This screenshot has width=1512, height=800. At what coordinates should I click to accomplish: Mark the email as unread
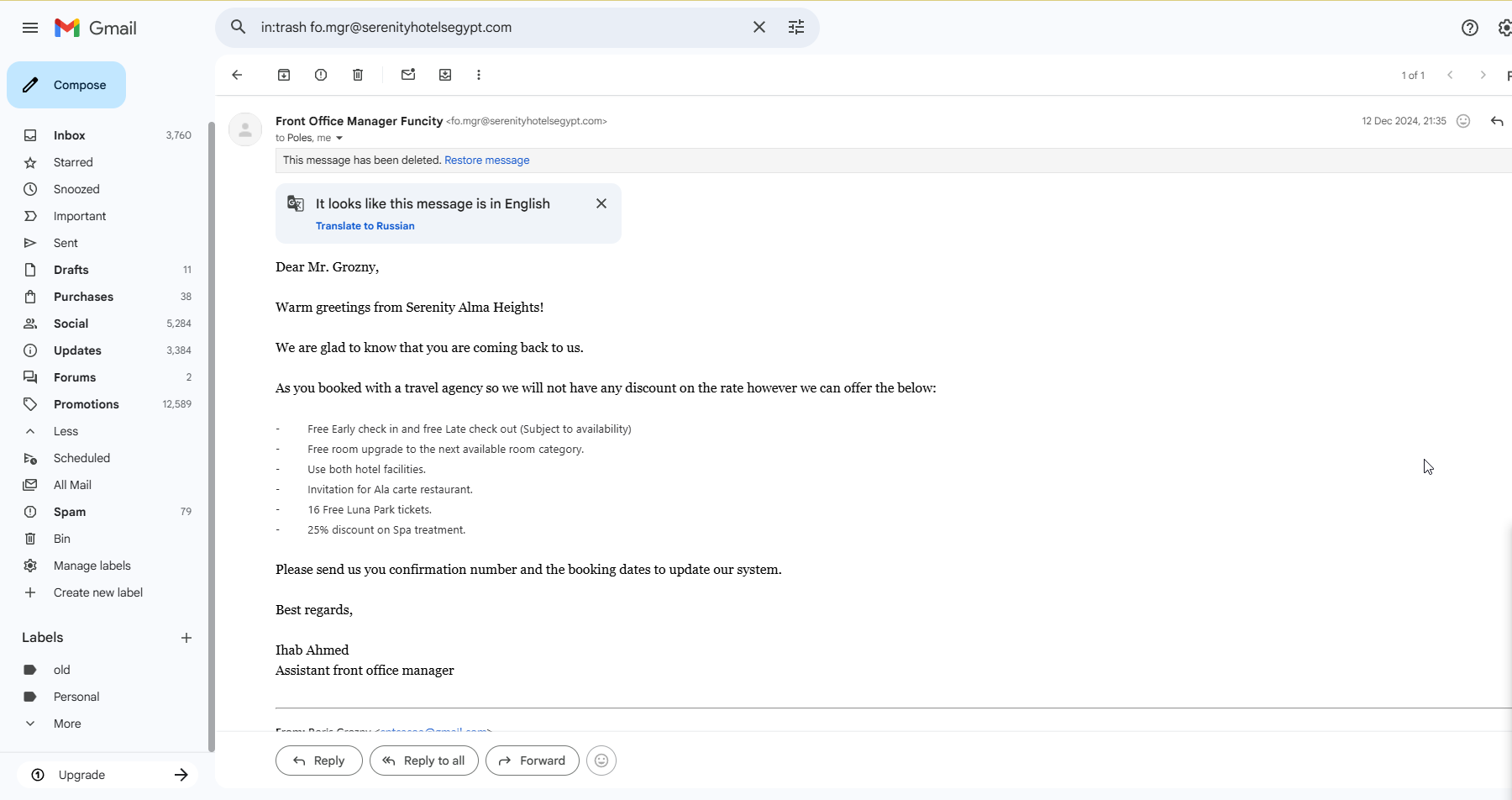tap(408, 75)
